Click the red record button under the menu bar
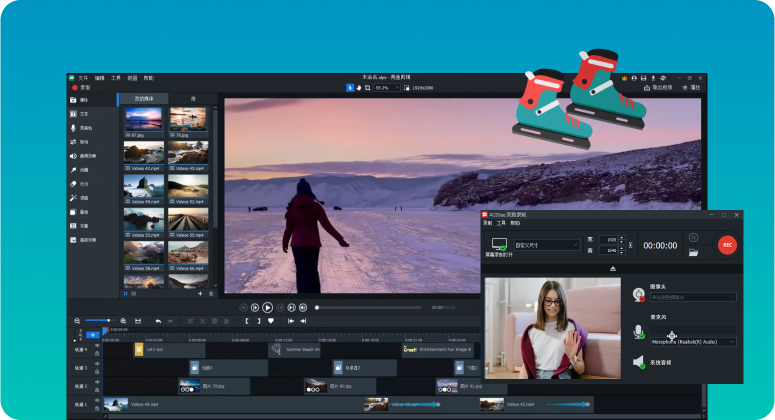775x420 pixels. pos(82,87)
